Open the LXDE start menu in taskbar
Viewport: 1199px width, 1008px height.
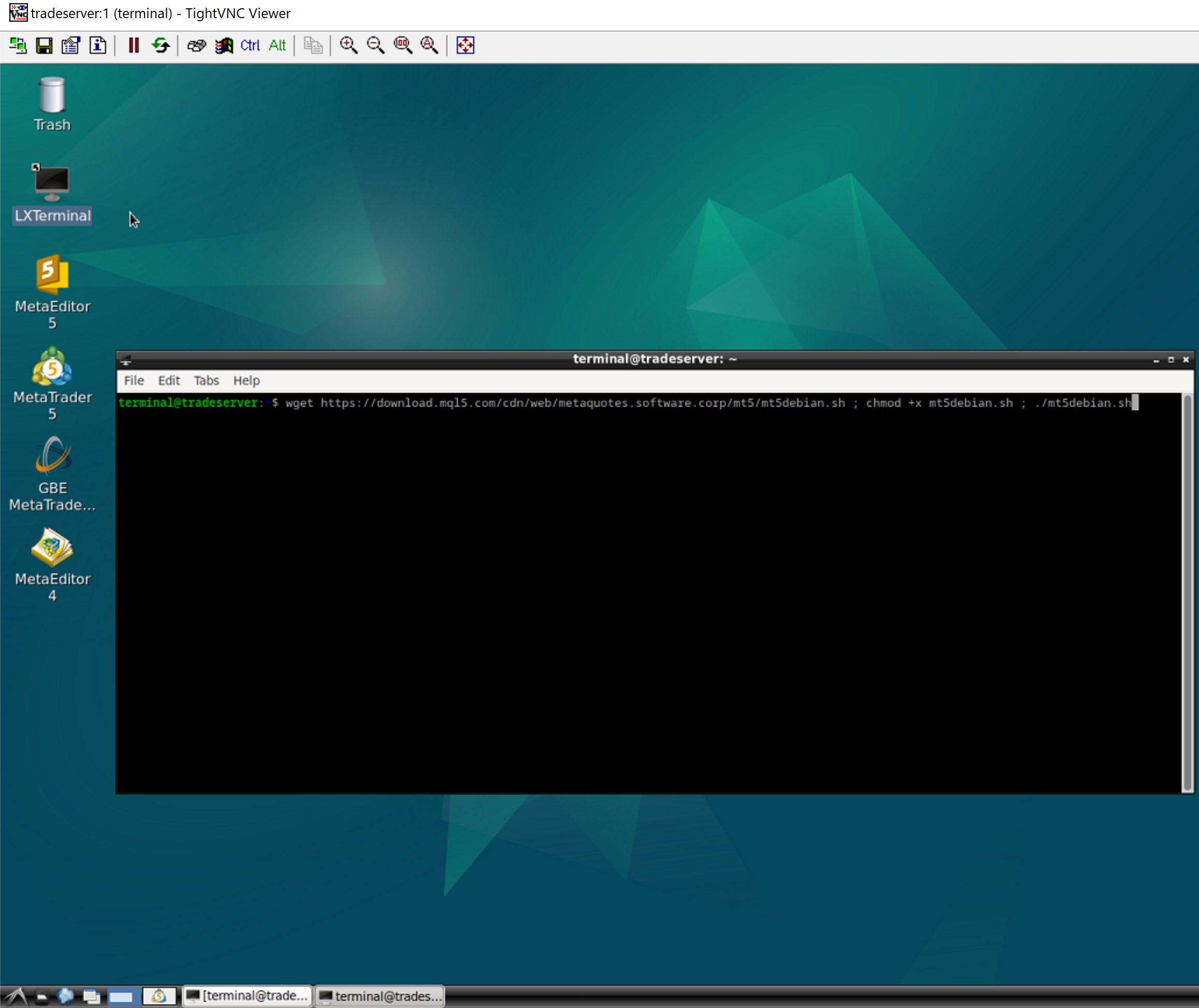coord(16,997)
